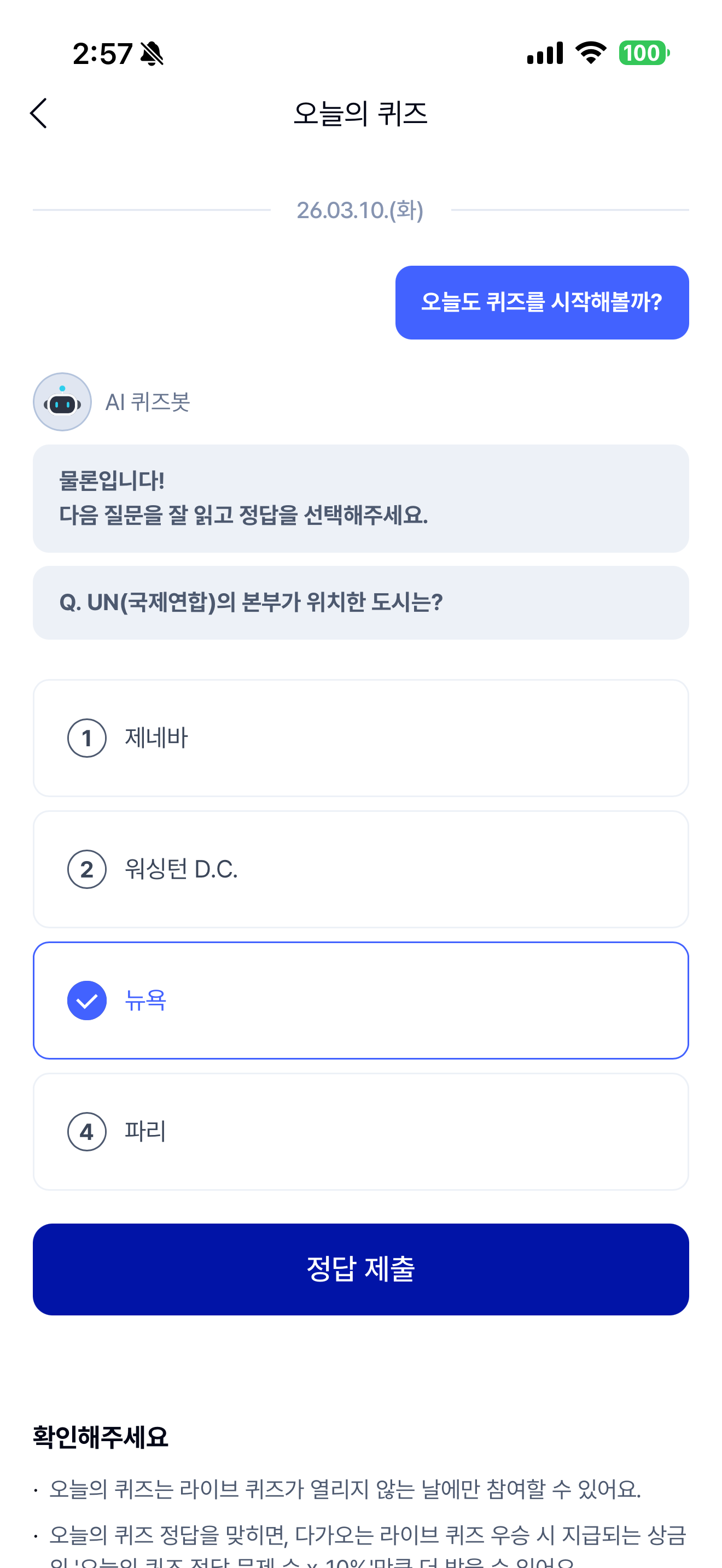The width and height of the screenshot is (722, 1568).
Task: Tap the 오늘의 퀴즈 page title
Action: (360, 113)
